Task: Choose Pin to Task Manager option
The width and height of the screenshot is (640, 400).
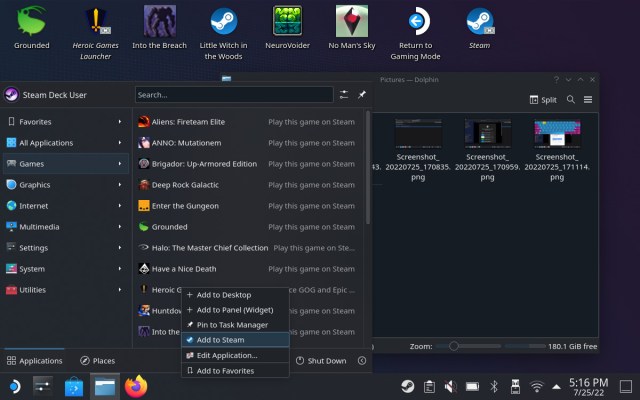Action: [236, 325]
